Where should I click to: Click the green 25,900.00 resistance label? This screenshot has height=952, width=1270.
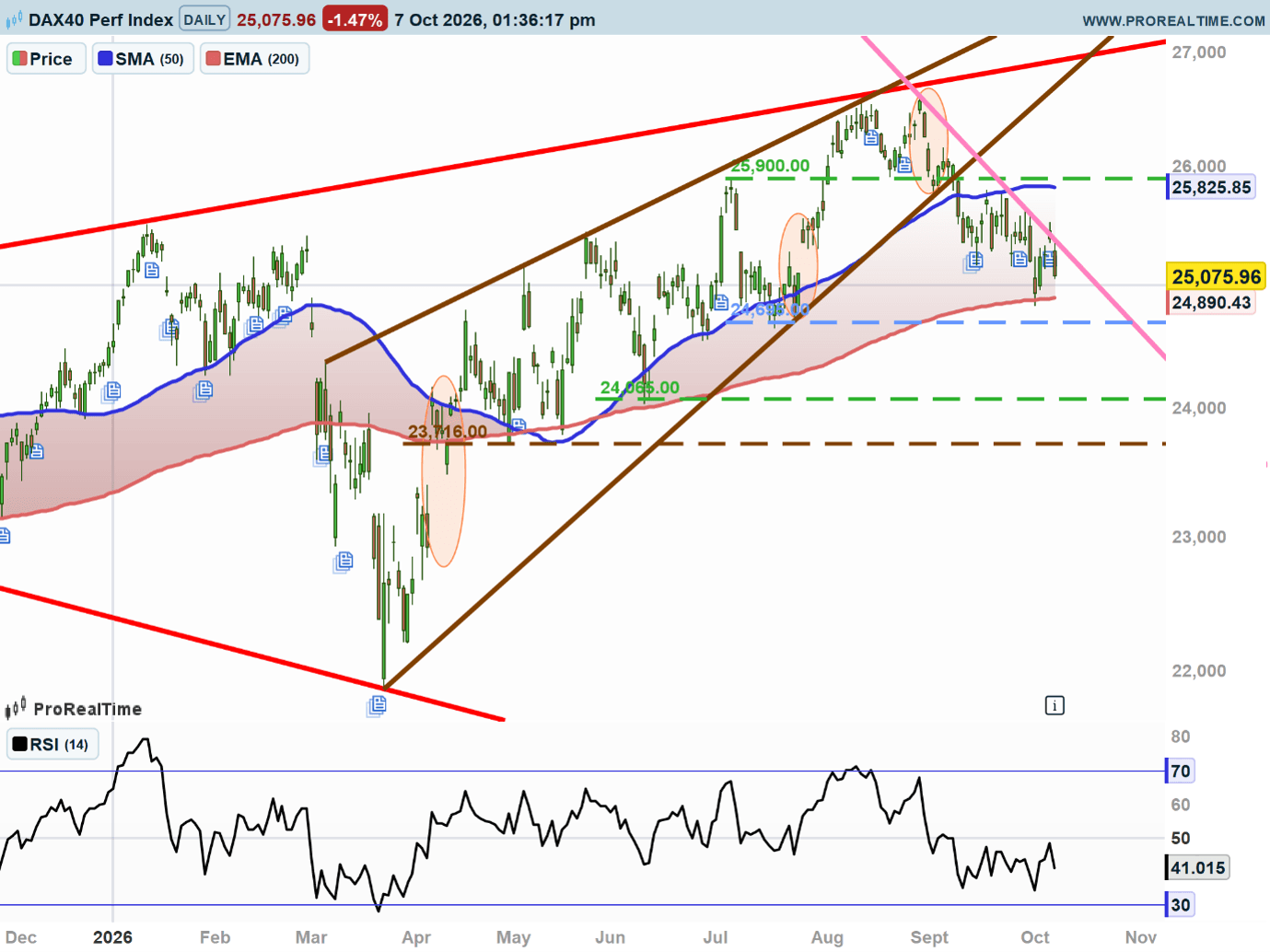pos(770,166)
